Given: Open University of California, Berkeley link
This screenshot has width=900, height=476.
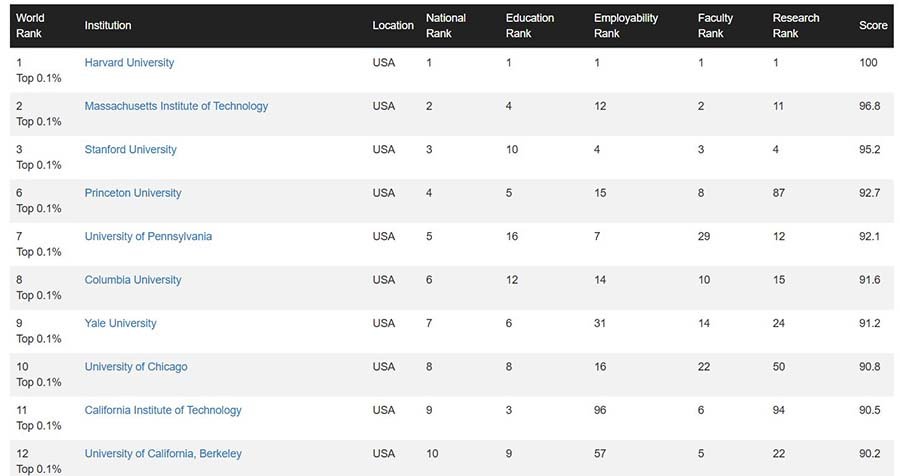Looking at the screenshot, I should pos(163,454).
